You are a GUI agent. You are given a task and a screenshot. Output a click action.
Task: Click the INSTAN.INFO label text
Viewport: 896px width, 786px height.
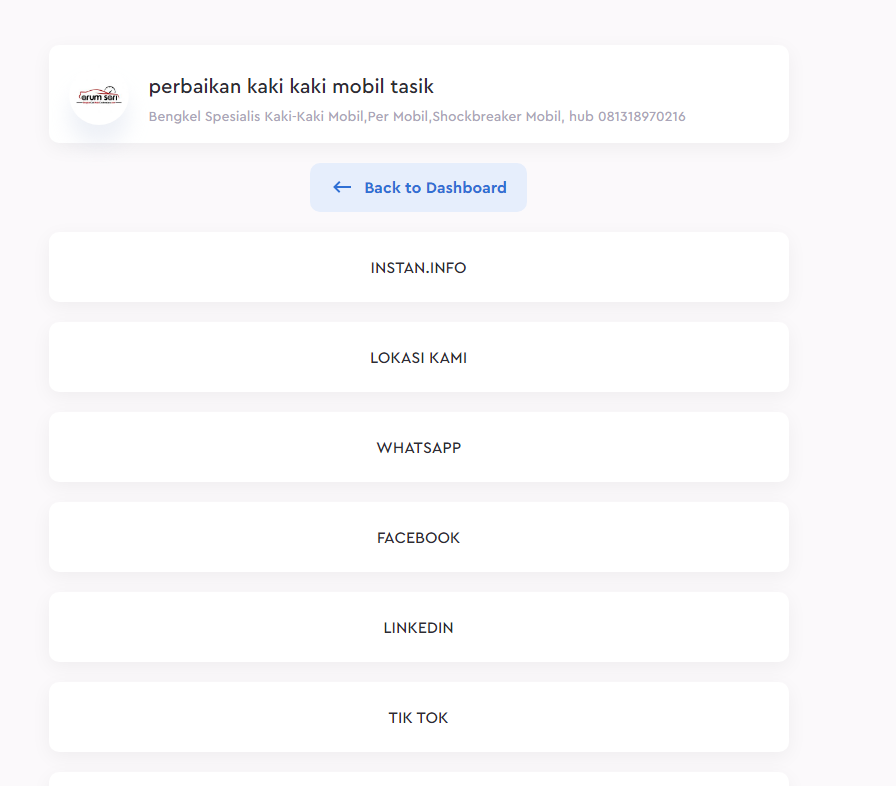tap(418, 268)
